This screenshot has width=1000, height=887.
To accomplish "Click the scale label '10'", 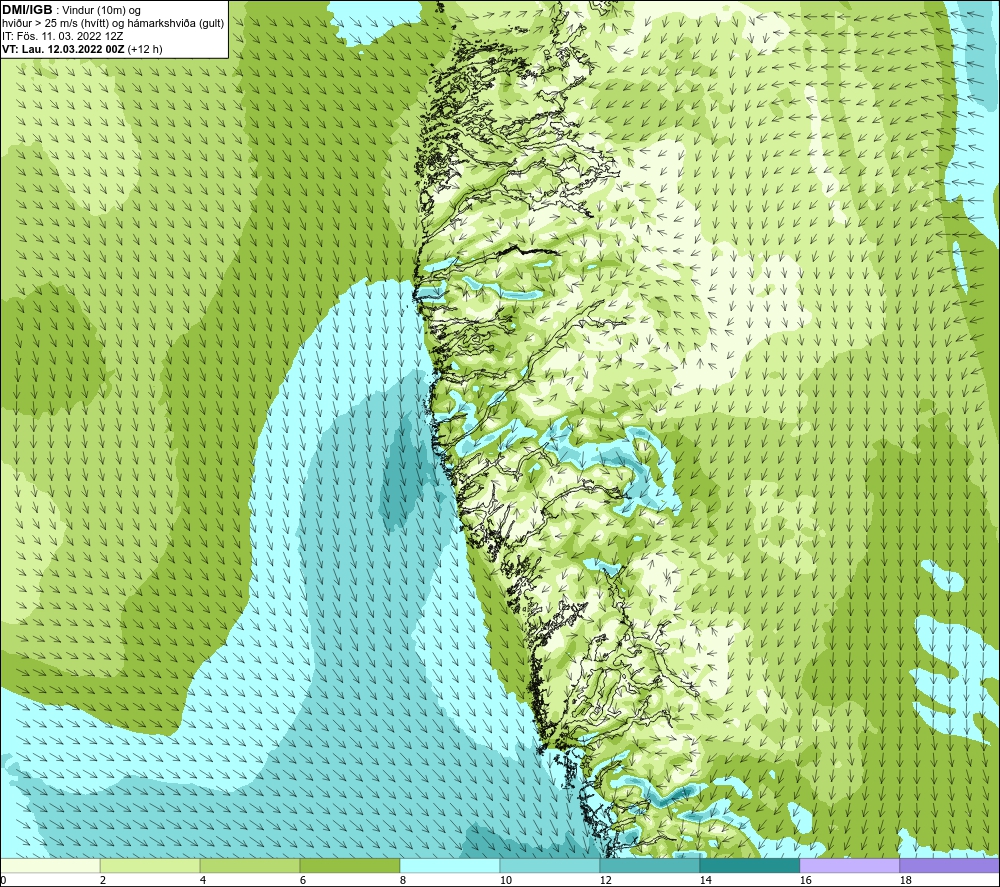I will [505, 881].
